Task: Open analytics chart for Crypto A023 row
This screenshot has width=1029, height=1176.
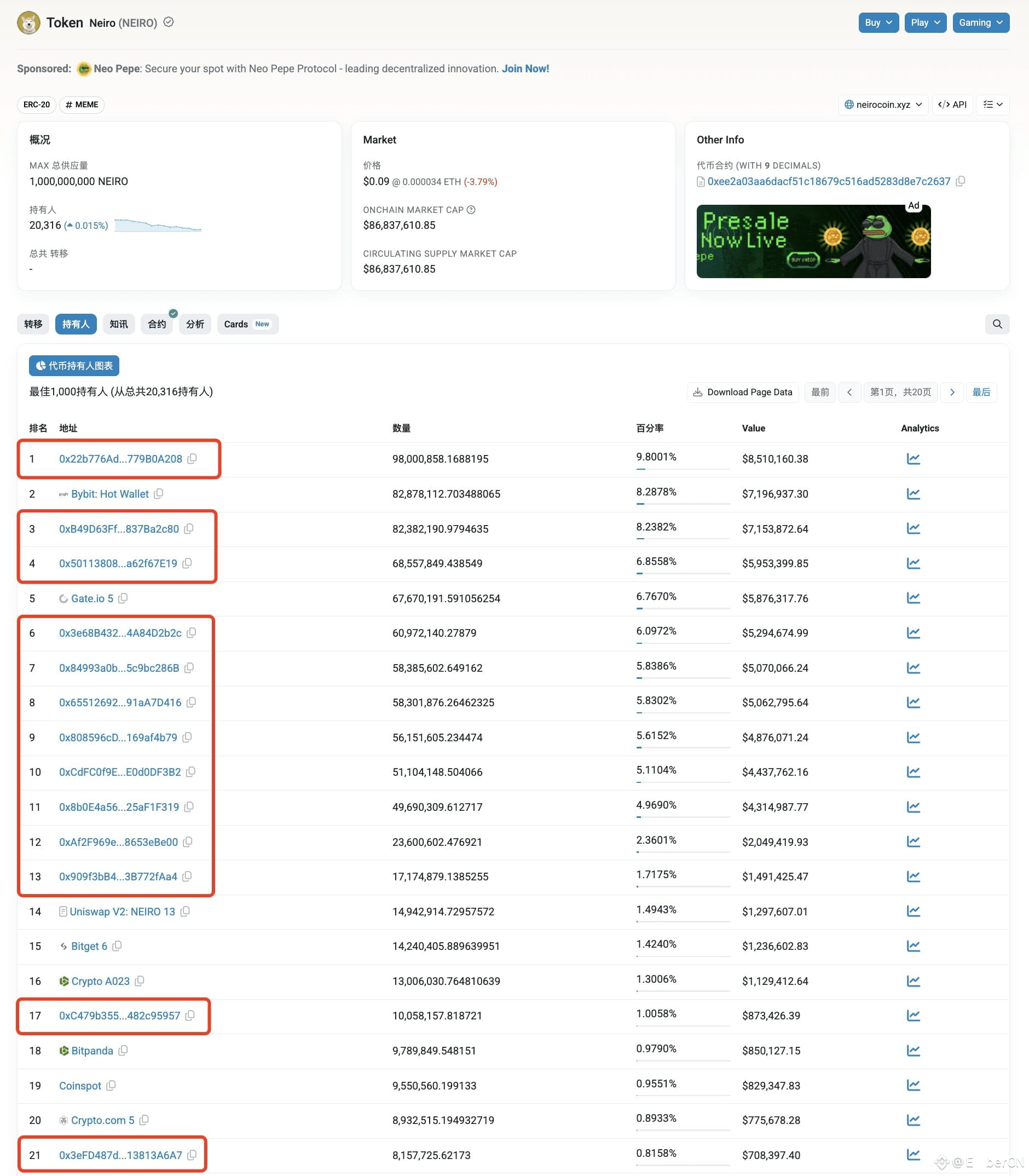Action: tap(913, 981)
